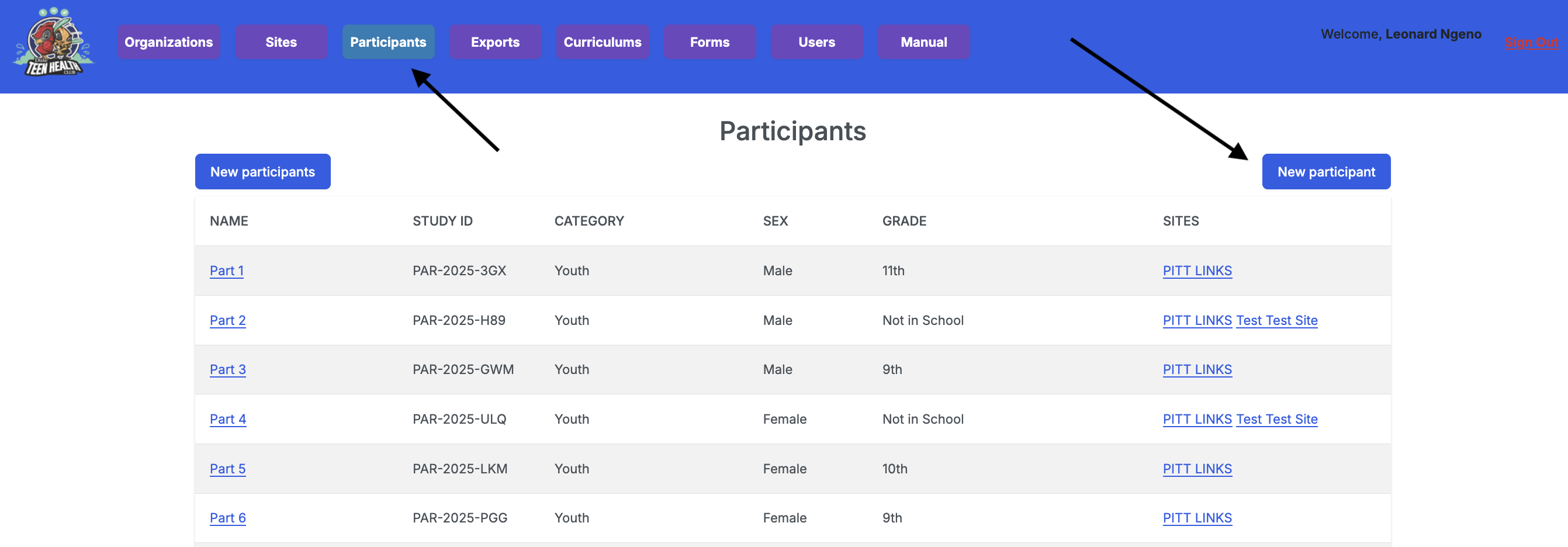
Task: Open participant Part 1
Action: 226,271
